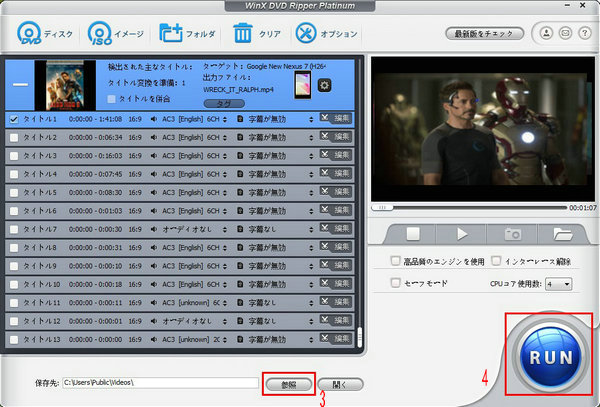Edit タイトル5 with its 編集 button
The height and width of the screenshot is (407, 600).
336,192
